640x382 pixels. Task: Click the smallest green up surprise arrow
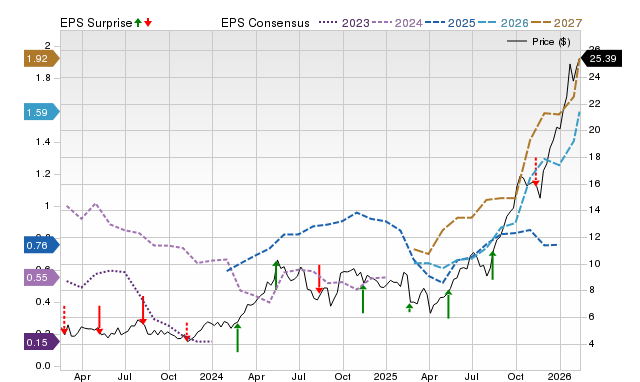[409, 308]
